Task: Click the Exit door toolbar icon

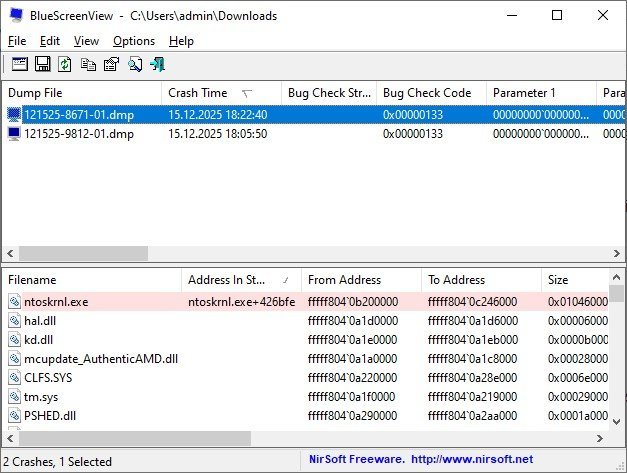Action: (x=157, y=64)
